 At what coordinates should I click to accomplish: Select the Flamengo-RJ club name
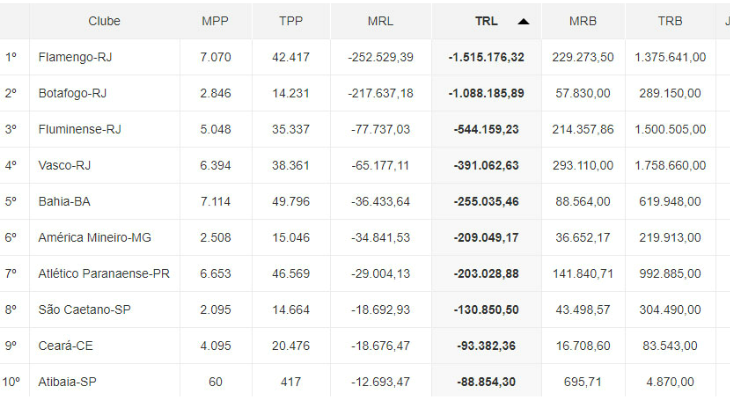[75, 57]
